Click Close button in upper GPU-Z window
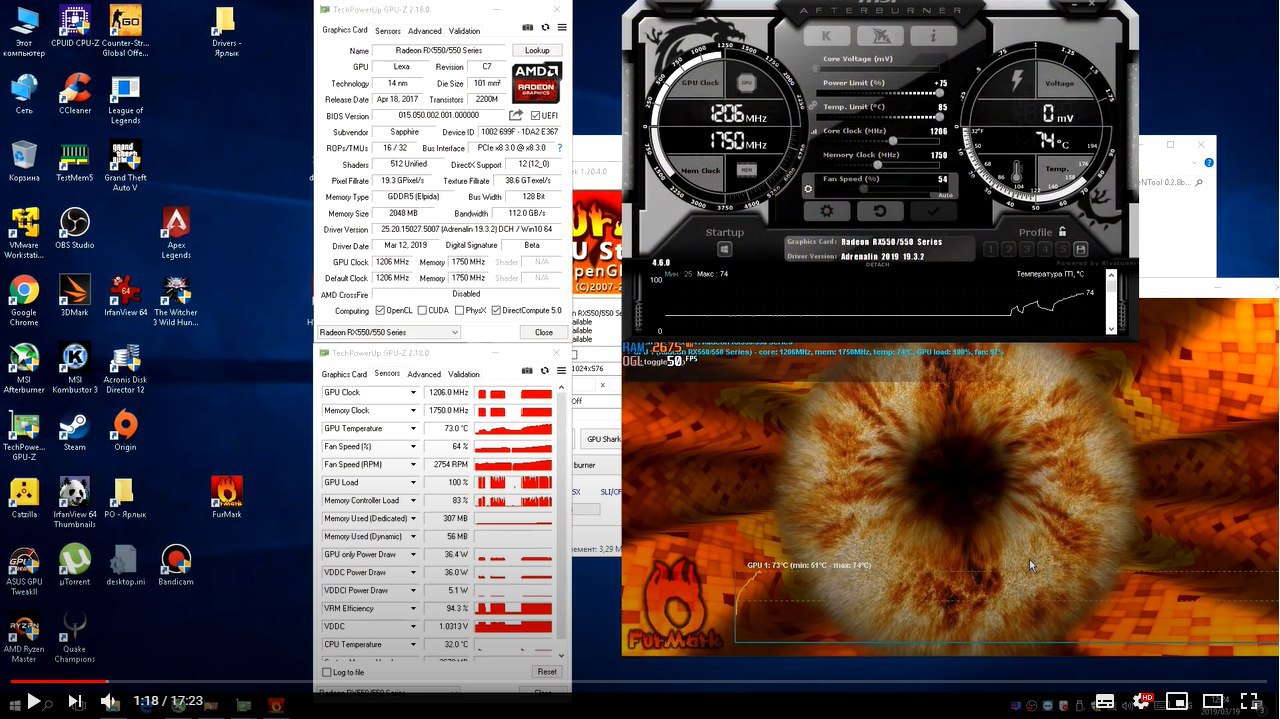Image resolution: width=1280 pixels, height=719 pixels. coord(544,332)
